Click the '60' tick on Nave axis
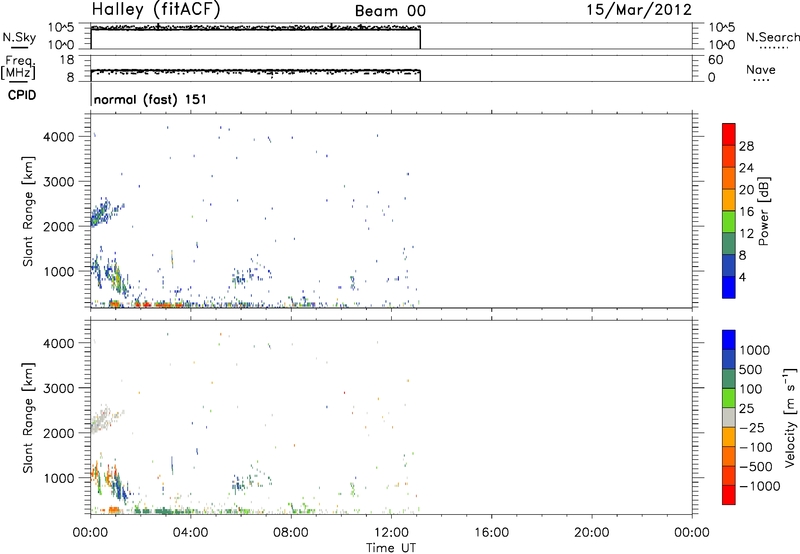 pos(715,60)
